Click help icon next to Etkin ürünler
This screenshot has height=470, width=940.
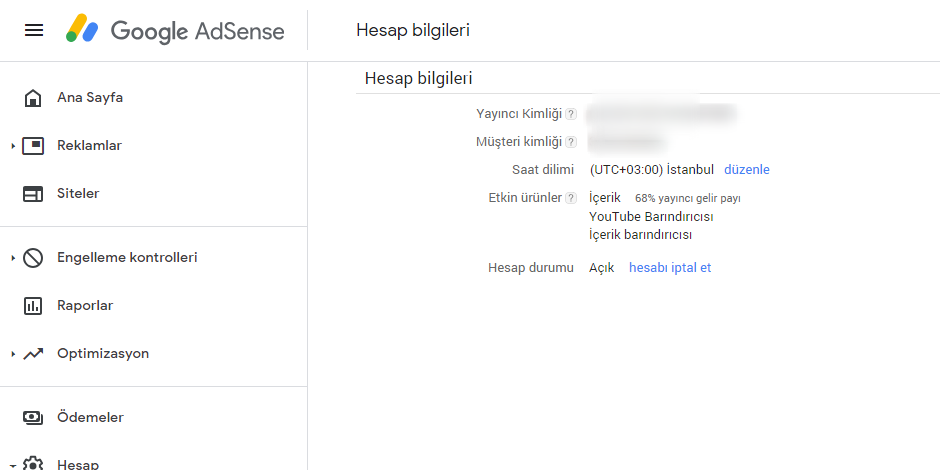coord(571,198)
